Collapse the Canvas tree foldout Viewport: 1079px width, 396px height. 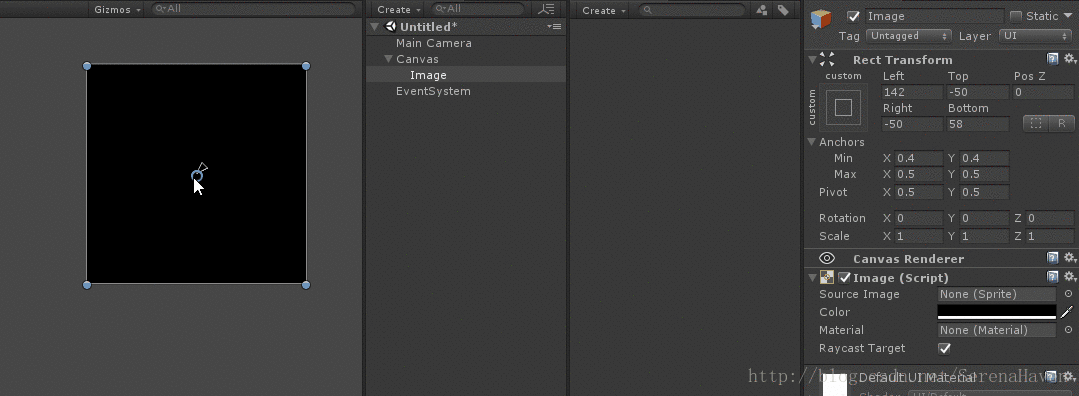pos(389,59)
